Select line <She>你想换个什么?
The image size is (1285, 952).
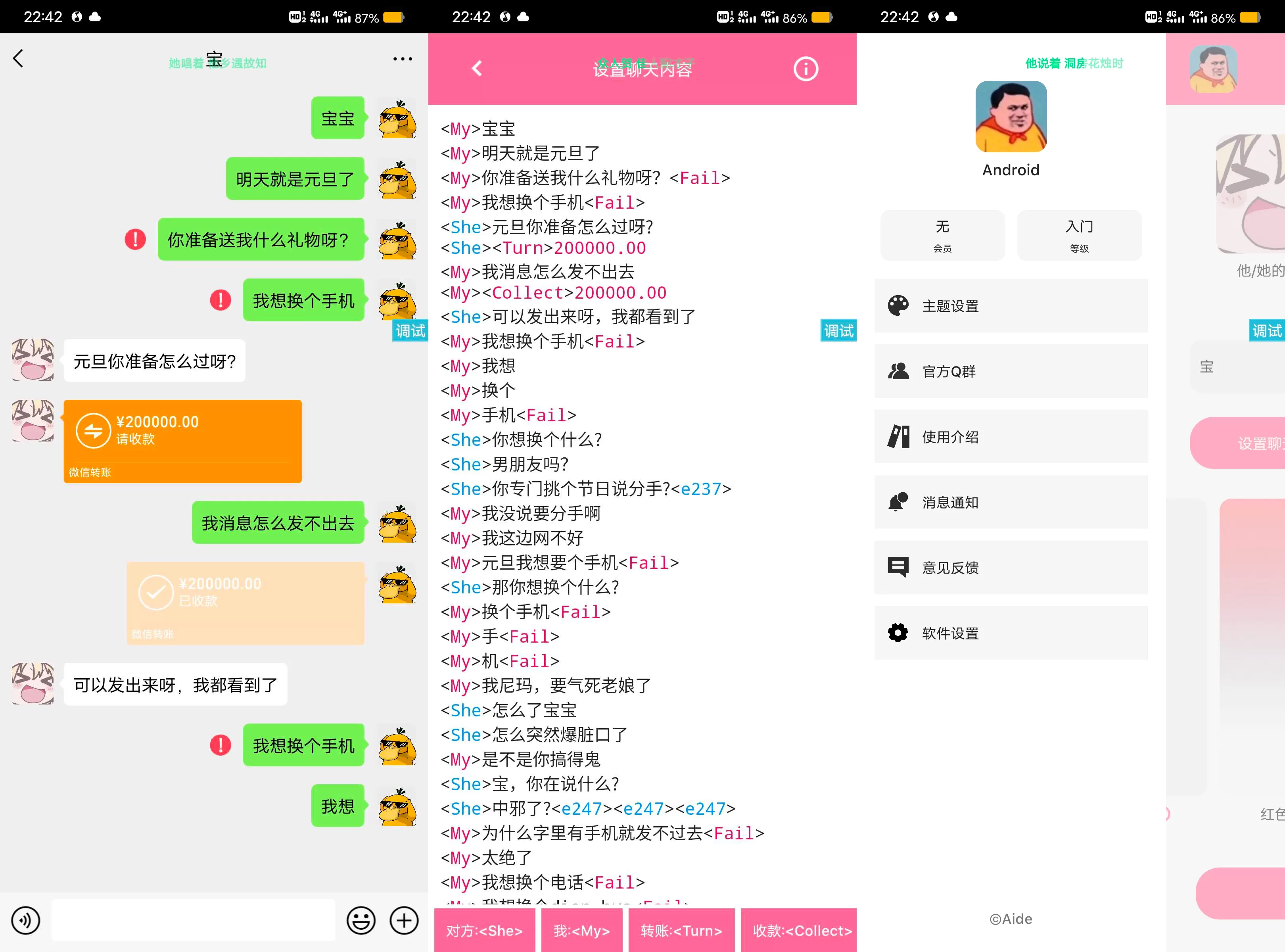point(521,440)
